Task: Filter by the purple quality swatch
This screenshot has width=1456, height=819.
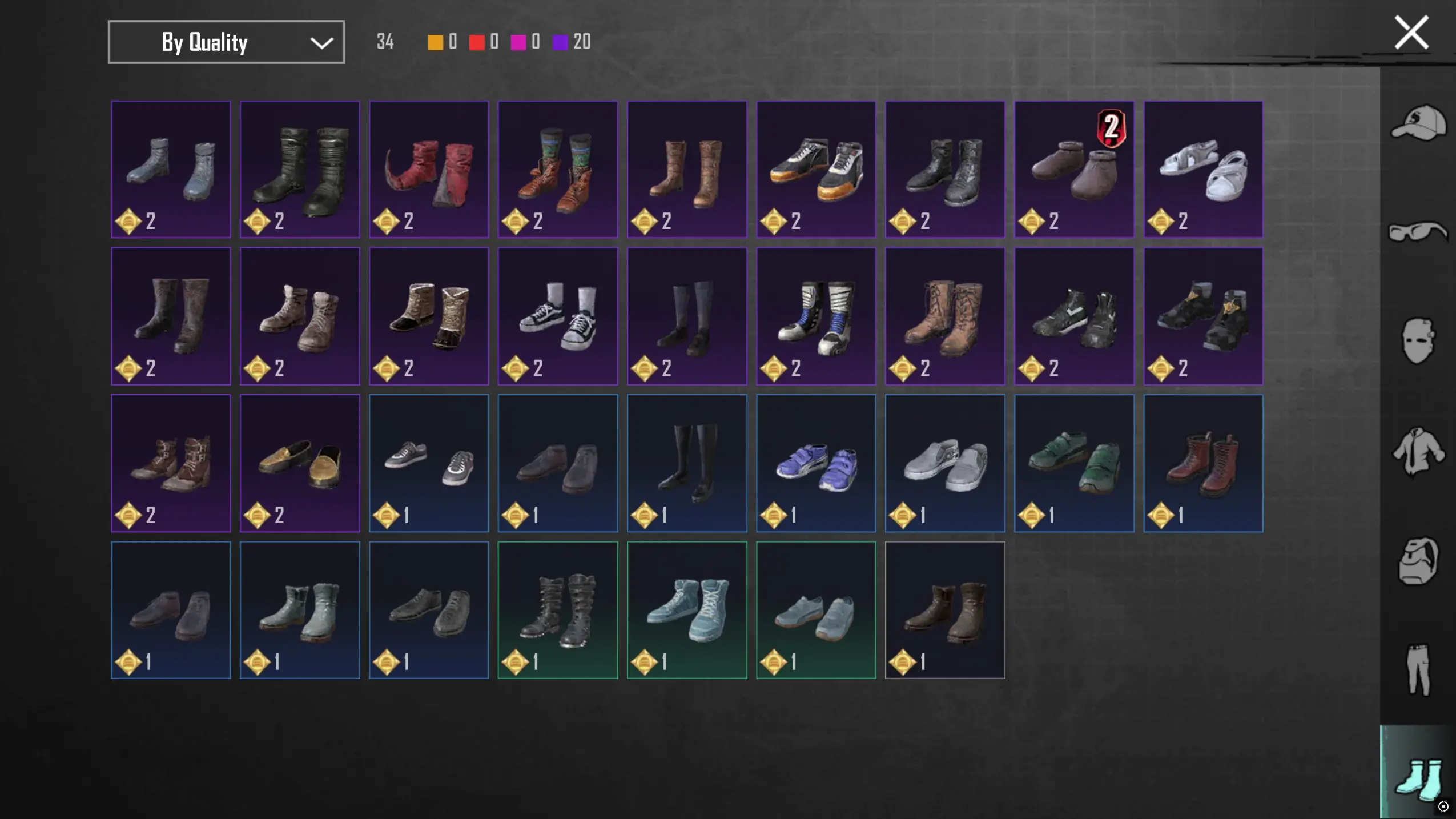Action: pyautogui.click(x=560, y=42)
